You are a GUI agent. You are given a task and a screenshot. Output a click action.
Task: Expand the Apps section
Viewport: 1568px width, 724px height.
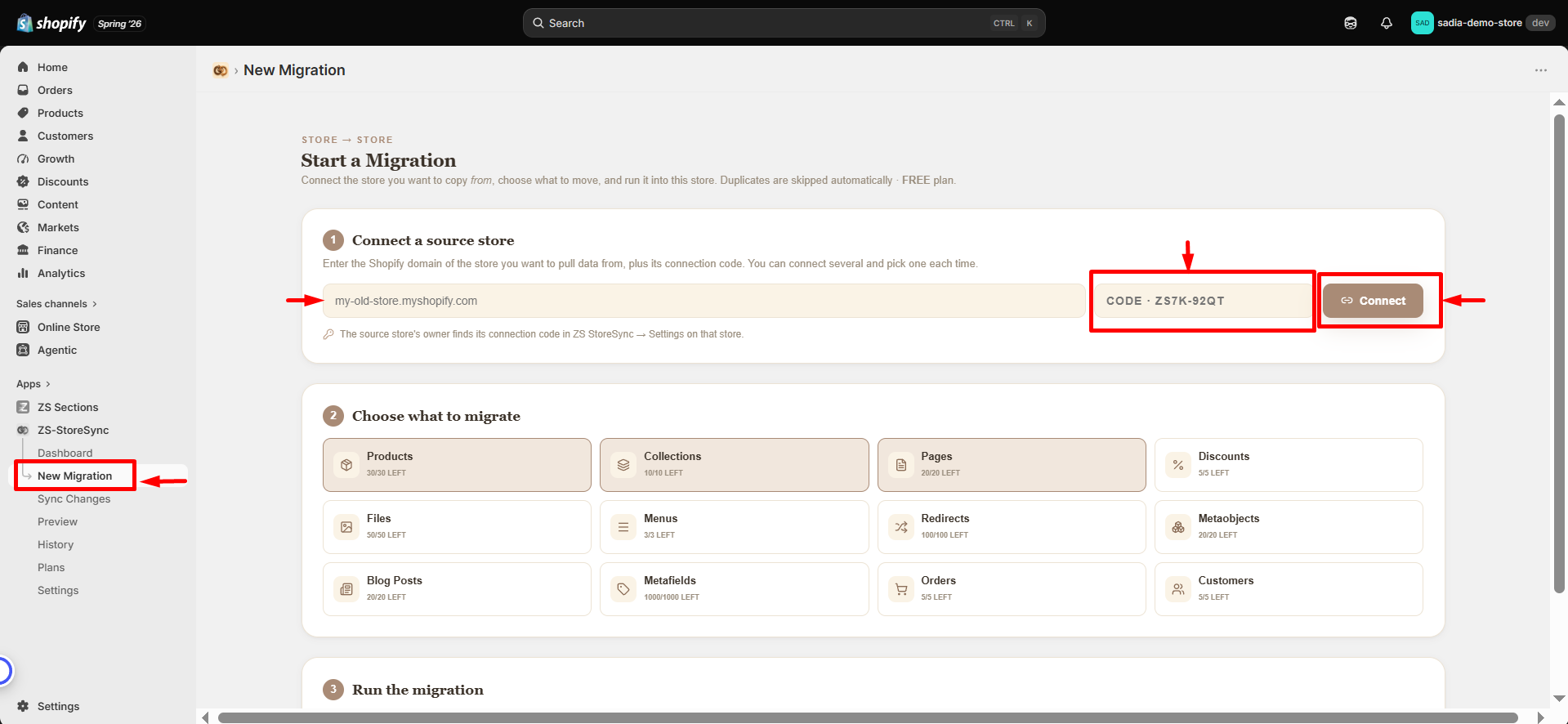[34, 384]
